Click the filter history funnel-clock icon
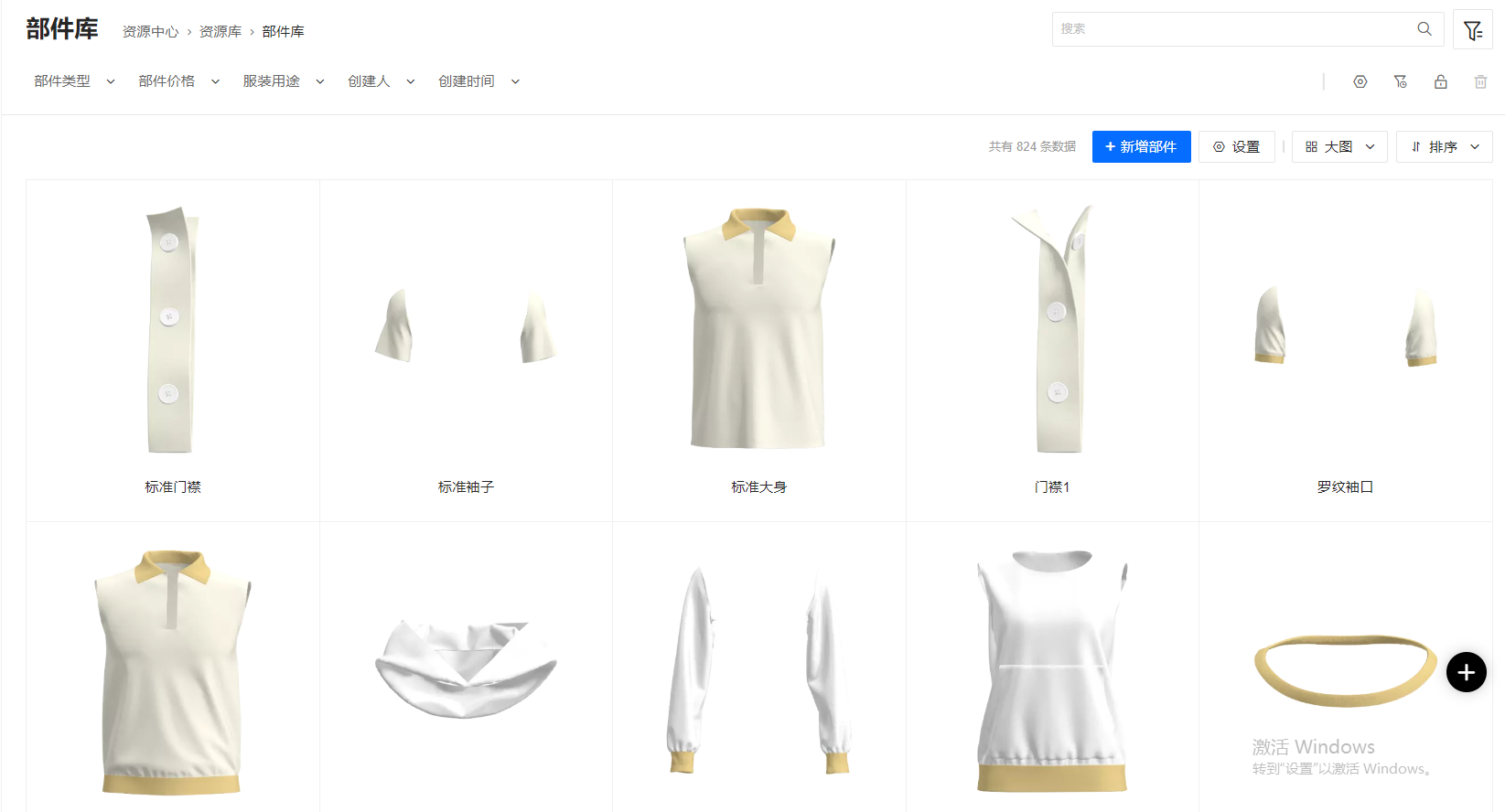Screen dimensions: 1505x812 click(1400, 82)
